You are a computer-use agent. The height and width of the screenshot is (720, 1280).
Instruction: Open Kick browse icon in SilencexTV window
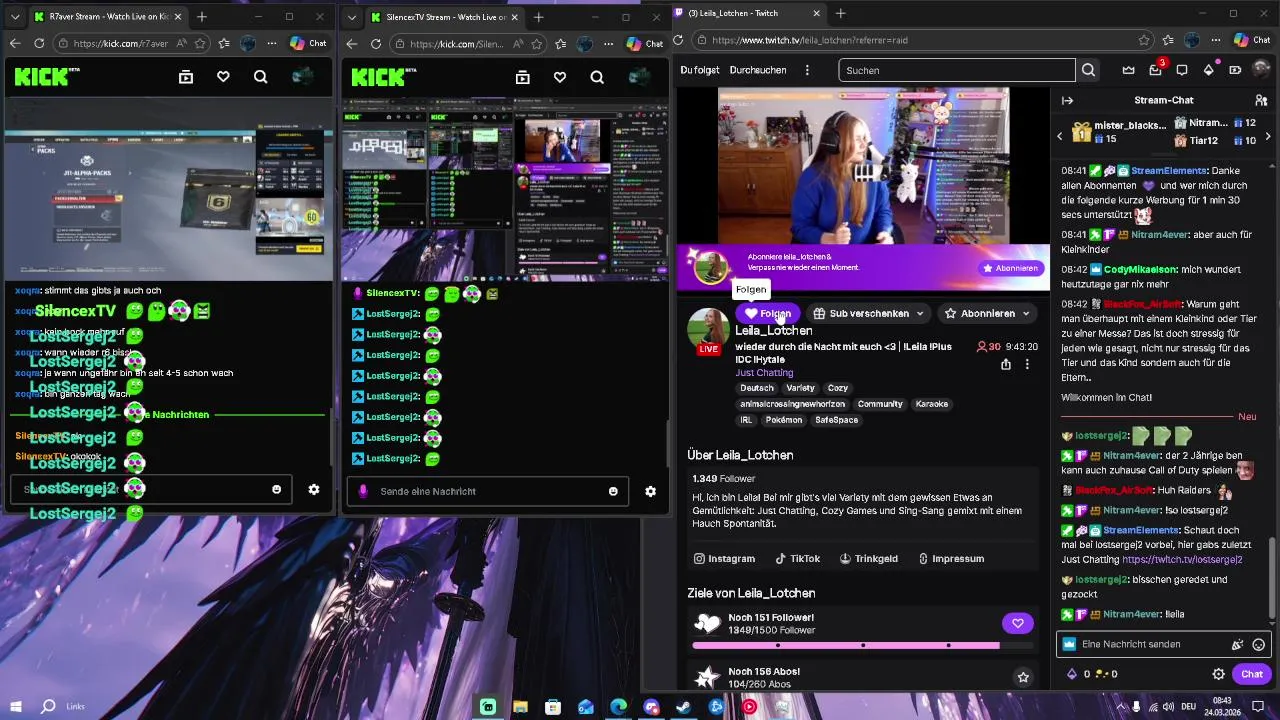tap(522, 77)
